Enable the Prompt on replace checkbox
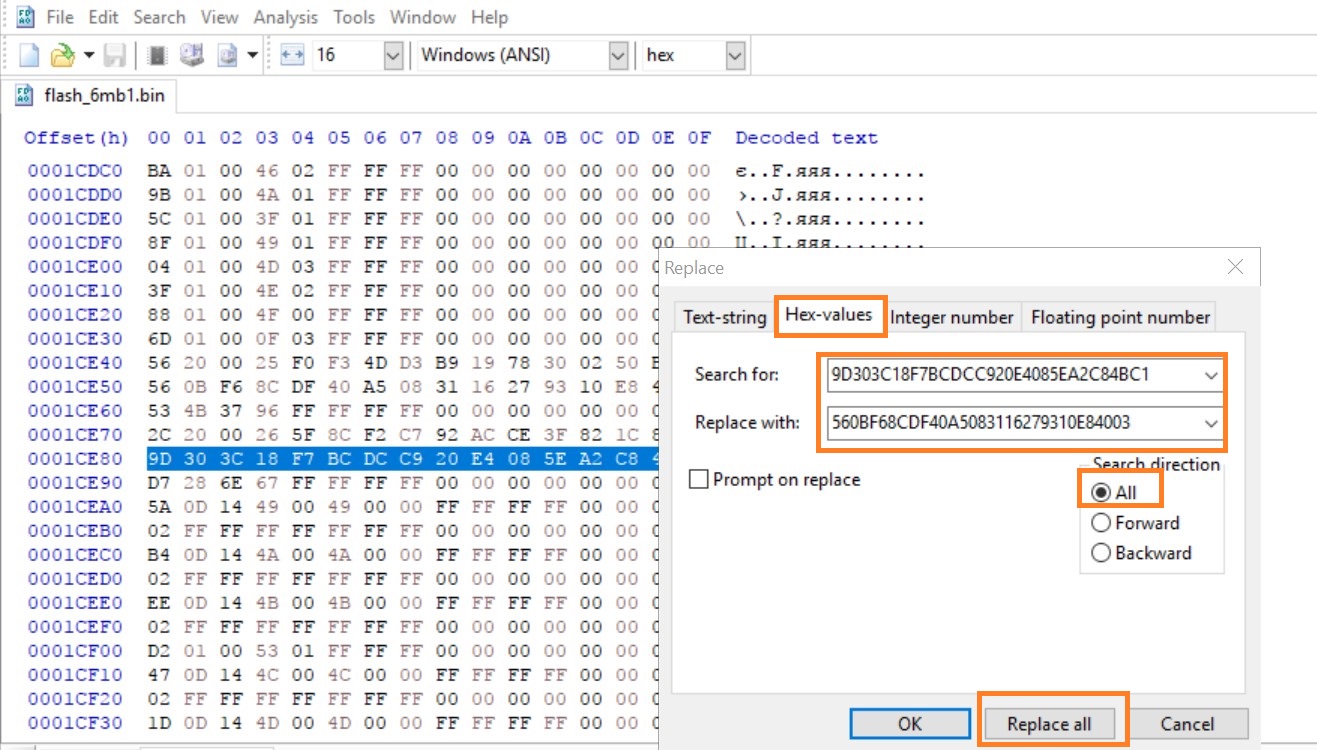This screenshot has height=750, width=1317. tap(699, 480)
